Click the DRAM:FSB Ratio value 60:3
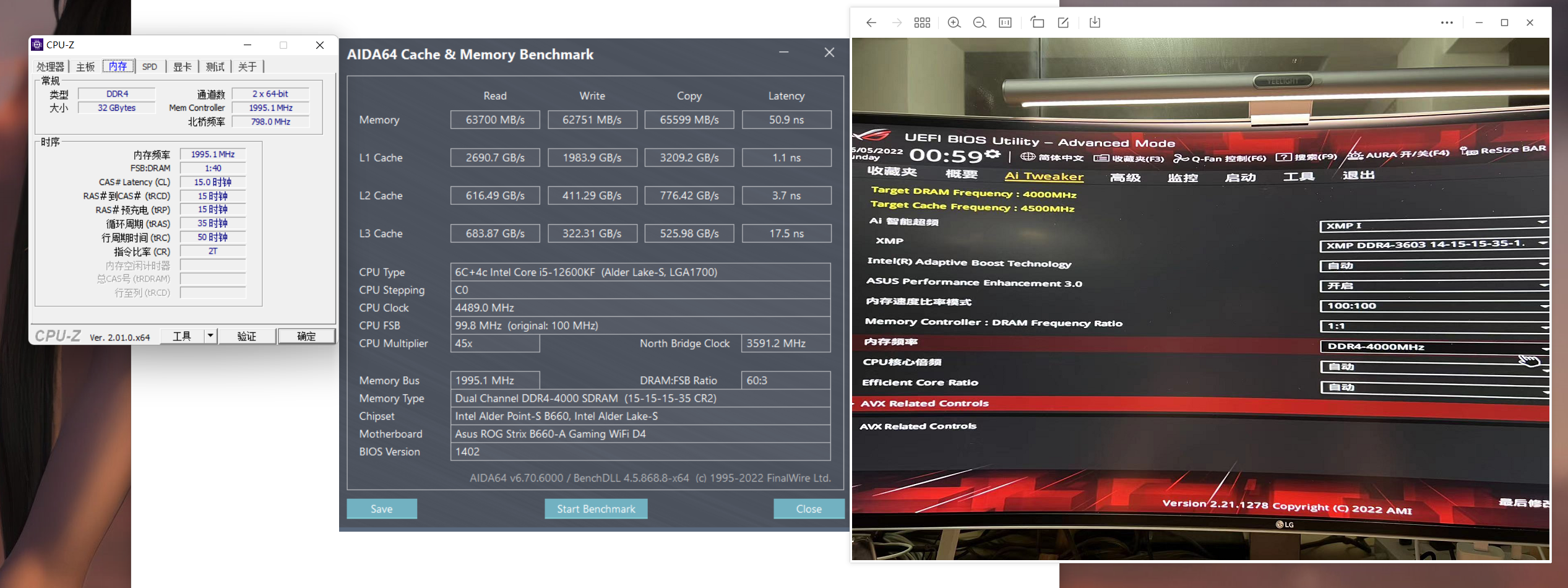 [x=786, y=380]
